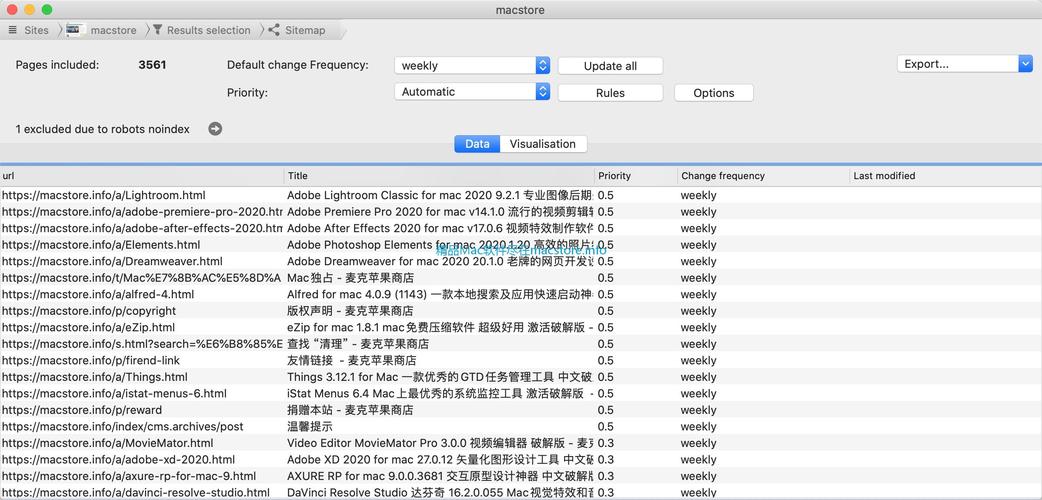
Task: Open the Export dropdown
Action: (964, 64)
